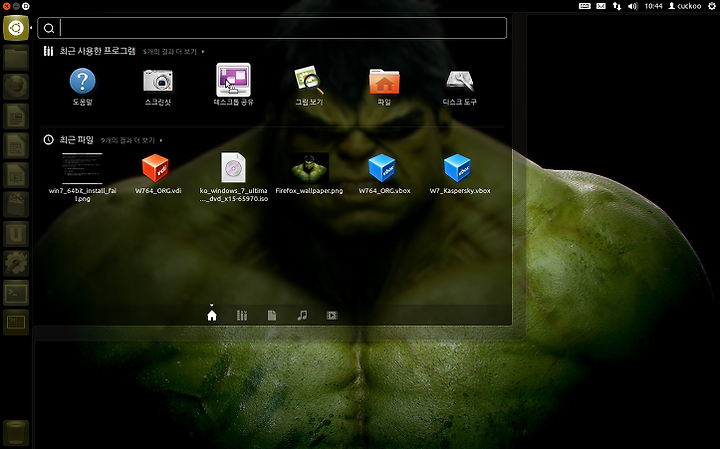Switch to the Music lens tab
This screenshot has height=449, width=720.
point(302,315)
